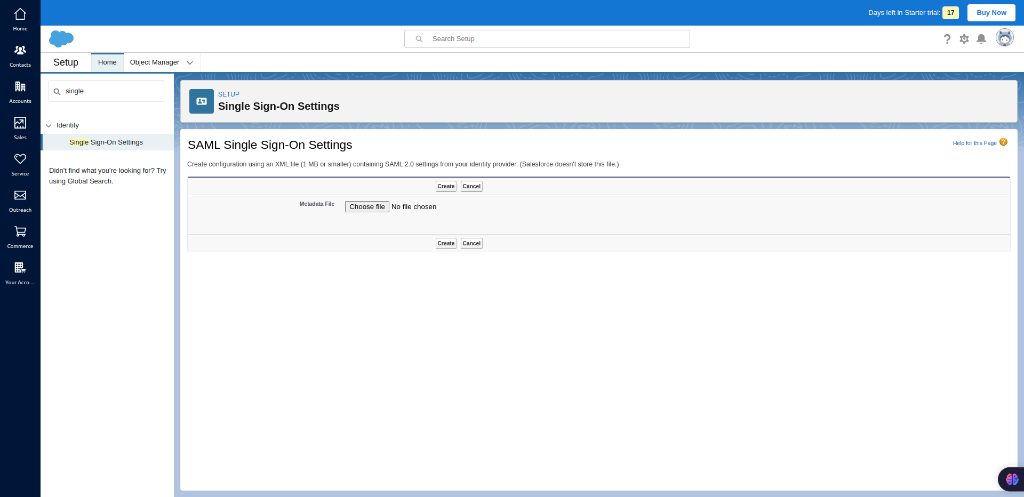Open Your Account in left navigation bar
1024x497 pixels.
click(x=20, y=273)
